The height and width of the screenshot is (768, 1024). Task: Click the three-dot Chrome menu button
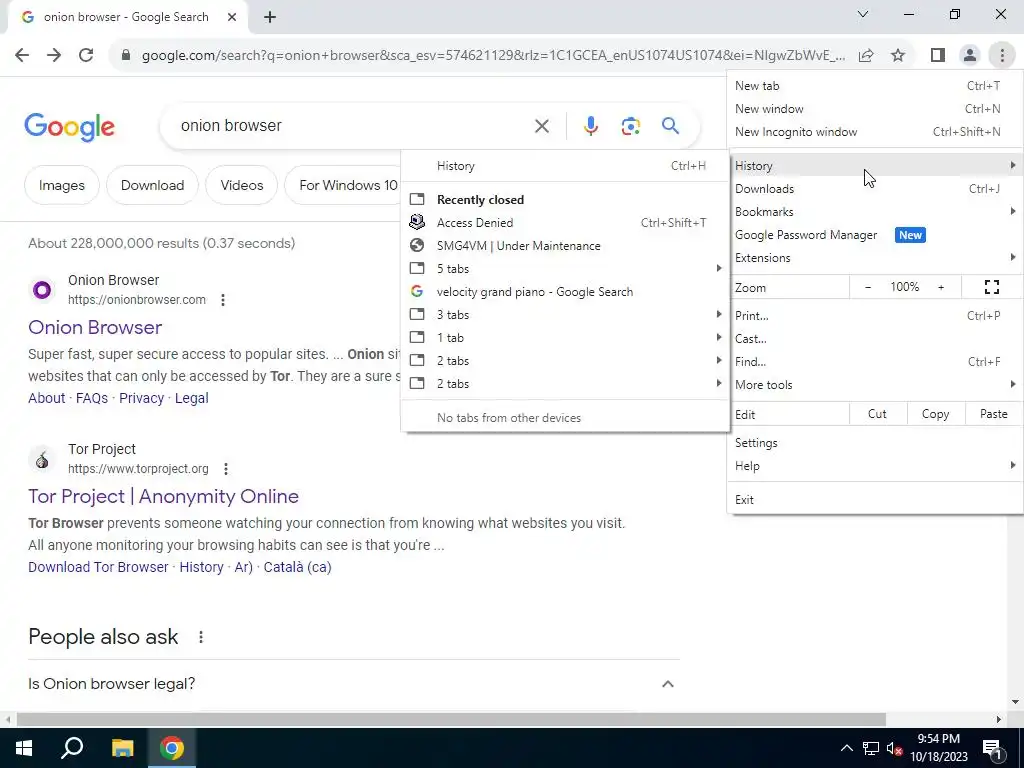[x=1002, y=56]
